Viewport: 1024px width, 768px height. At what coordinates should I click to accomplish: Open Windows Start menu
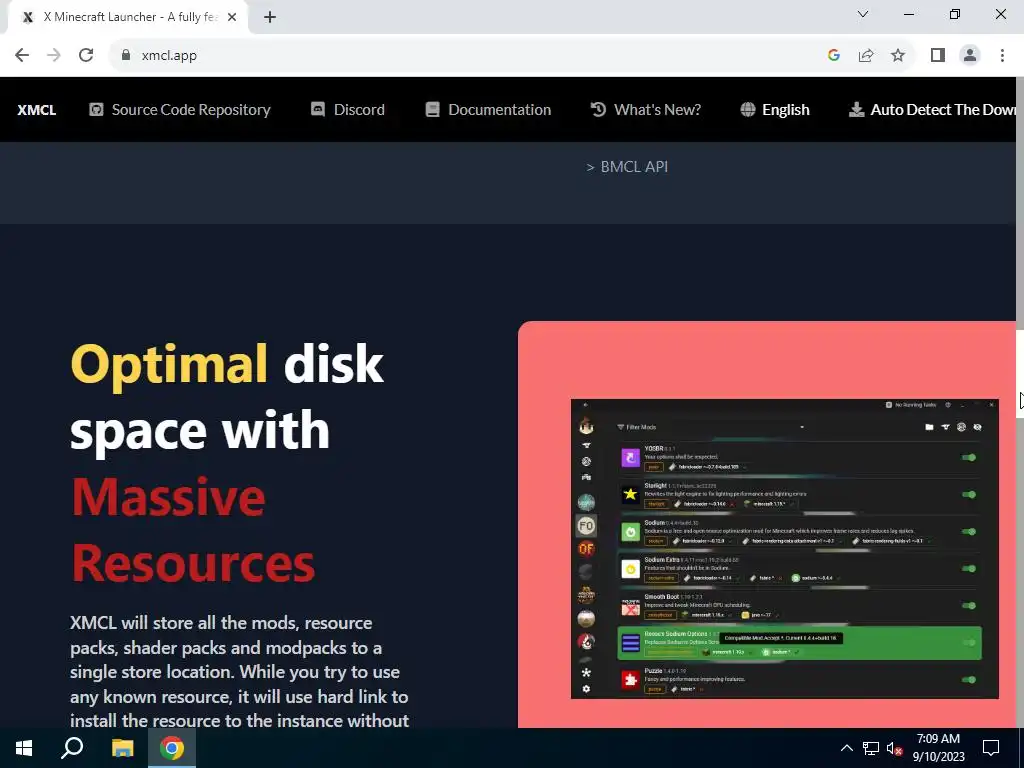pos(24,748)
